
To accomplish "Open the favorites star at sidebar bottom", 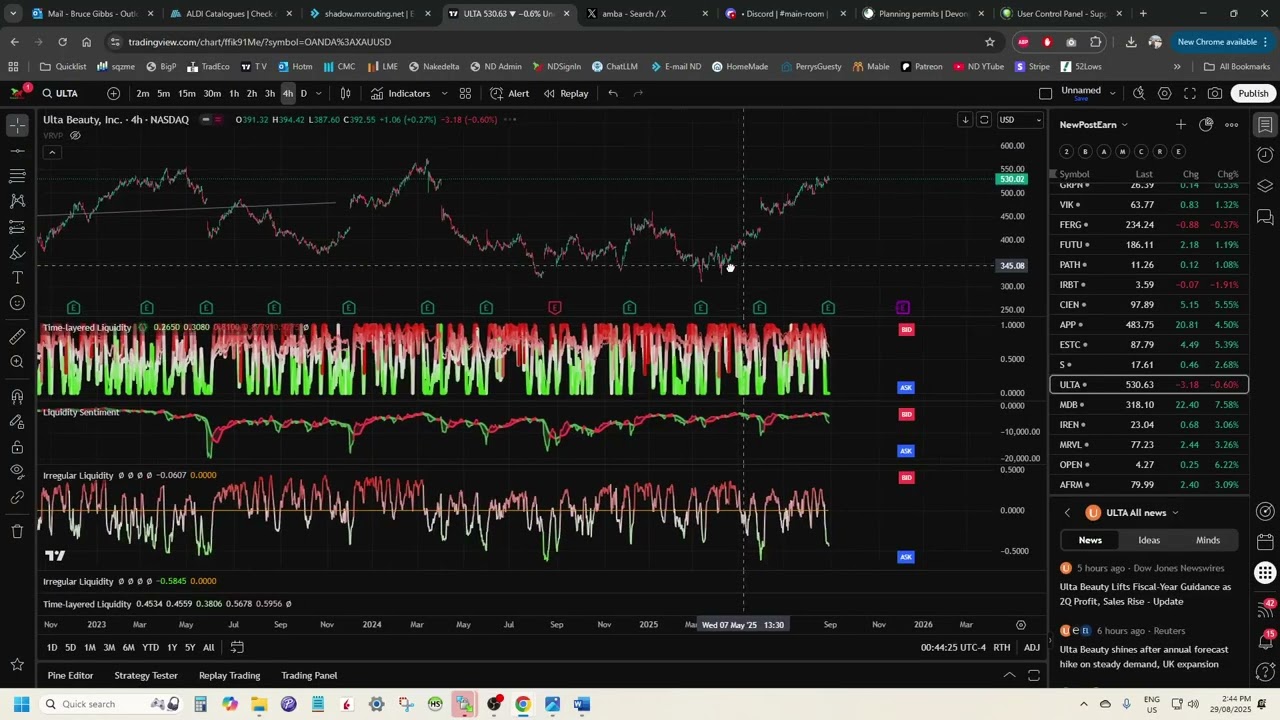I will (17, 664).
